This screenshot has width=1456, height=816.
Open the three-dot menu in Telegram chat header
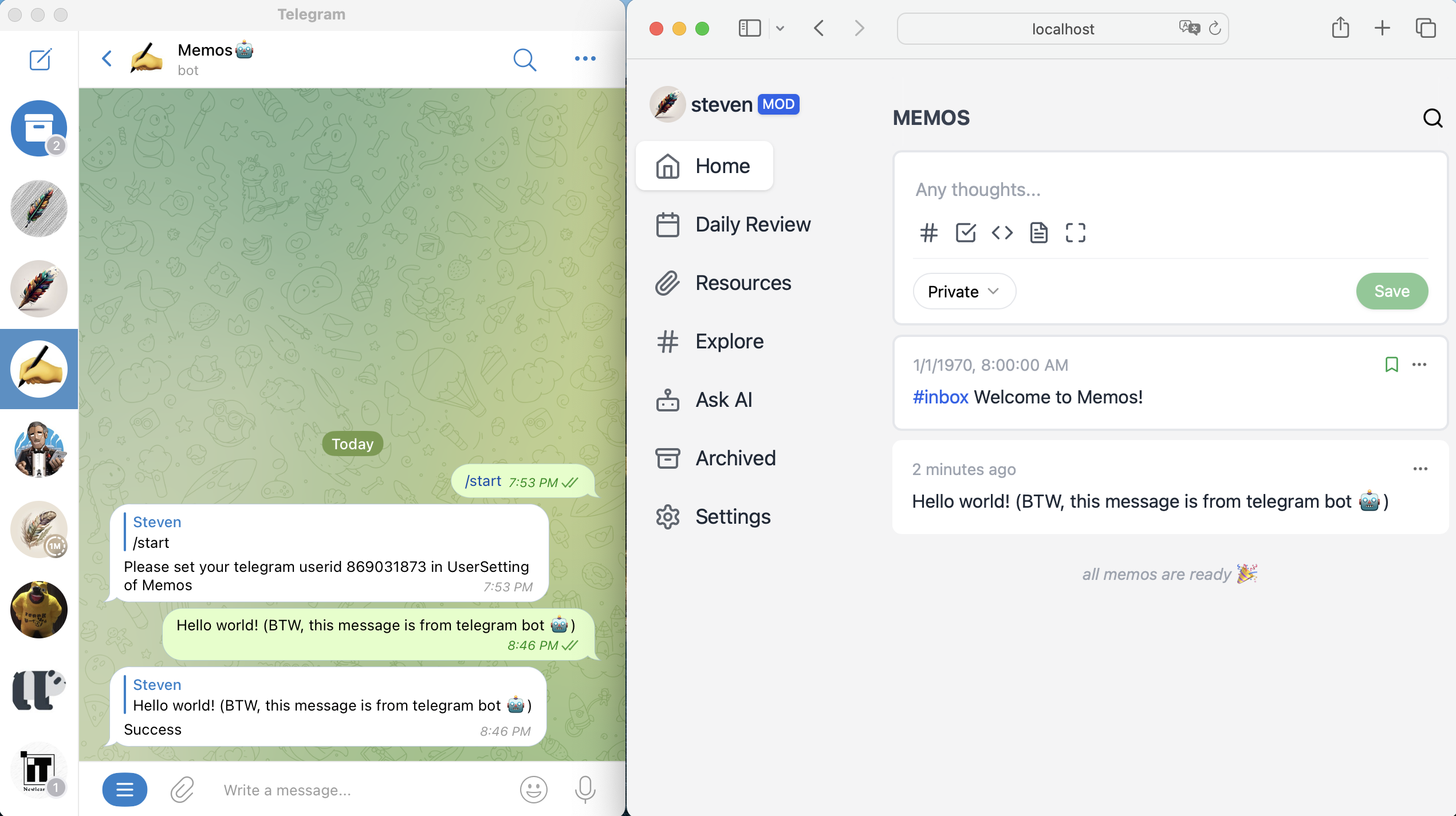[585, 58]
